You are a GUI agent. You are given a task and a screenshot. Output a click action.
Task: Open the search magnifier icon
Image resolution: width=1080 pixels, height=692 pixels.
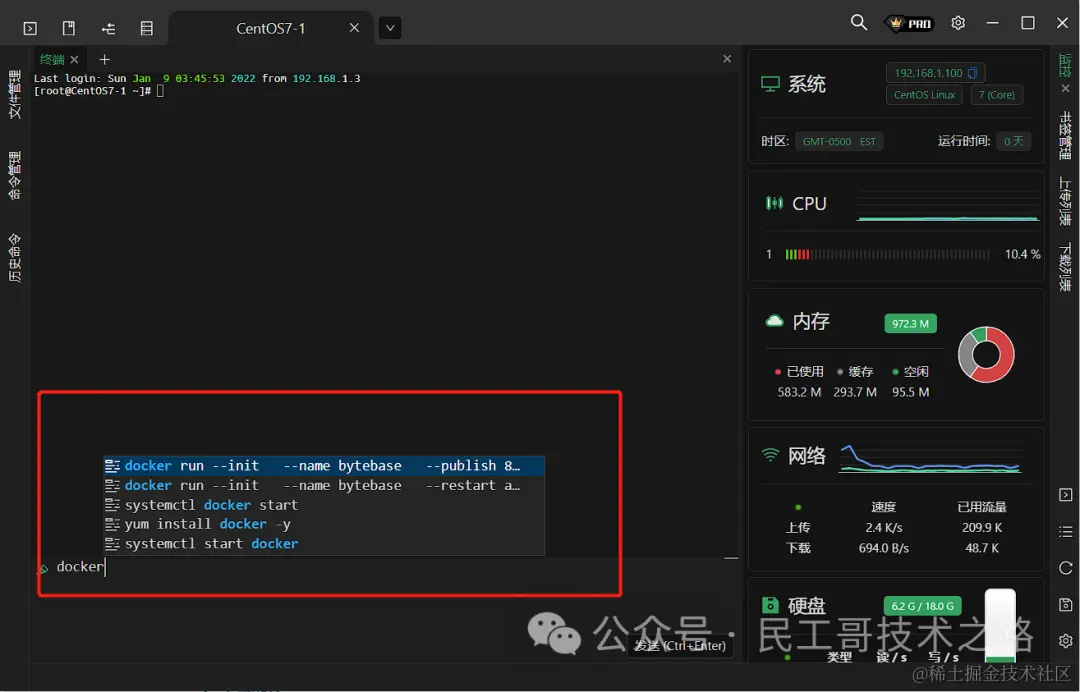coord(858,22)
